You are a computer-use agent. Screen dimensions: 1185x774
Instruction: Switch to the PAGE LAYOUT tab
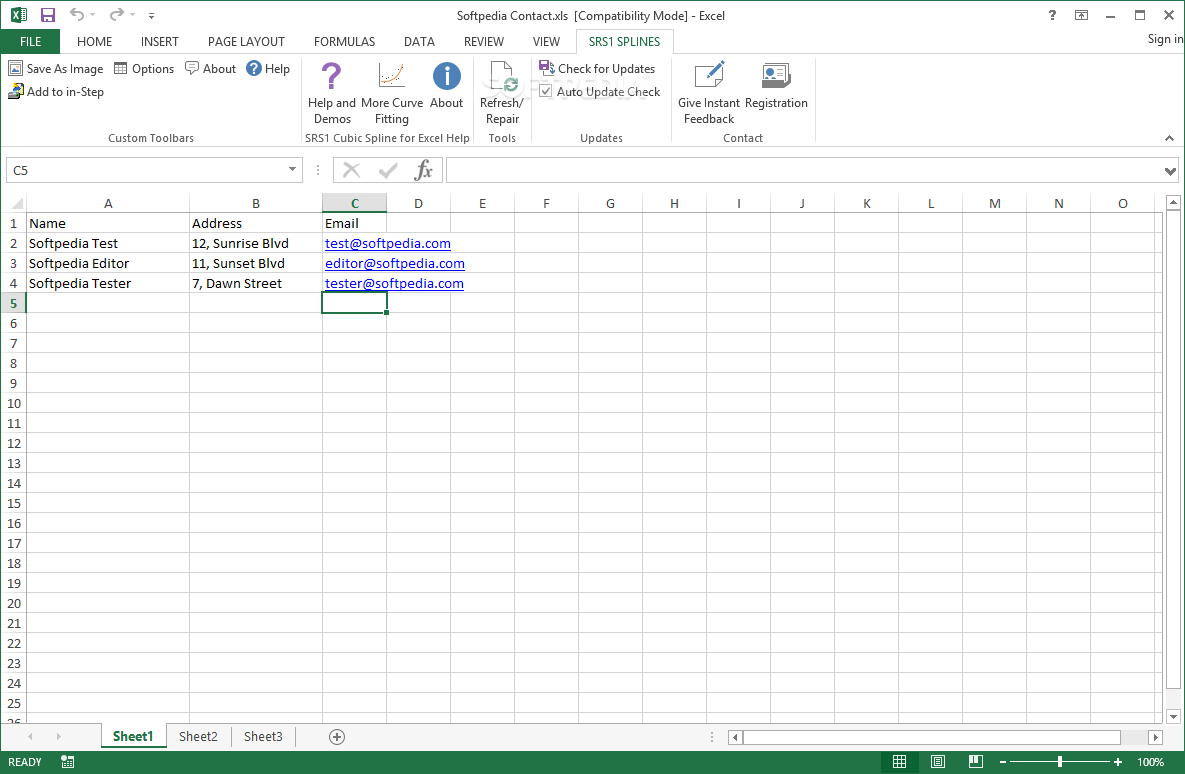point(246,42)
